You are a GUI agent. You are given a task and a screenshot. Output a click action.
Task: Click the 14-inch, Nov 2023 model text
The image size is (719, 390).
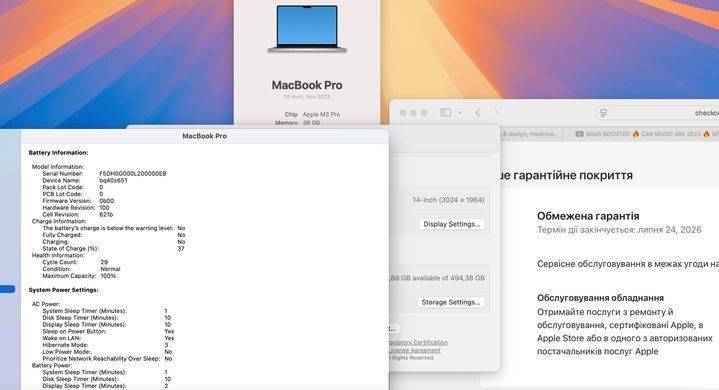click(307, 97)
